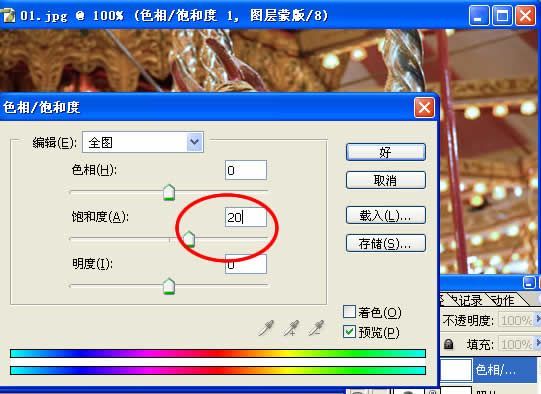Click the layer mask thumbnail of 色相 layer
Viewport: 541px width, 394px height.
point(456,370)
